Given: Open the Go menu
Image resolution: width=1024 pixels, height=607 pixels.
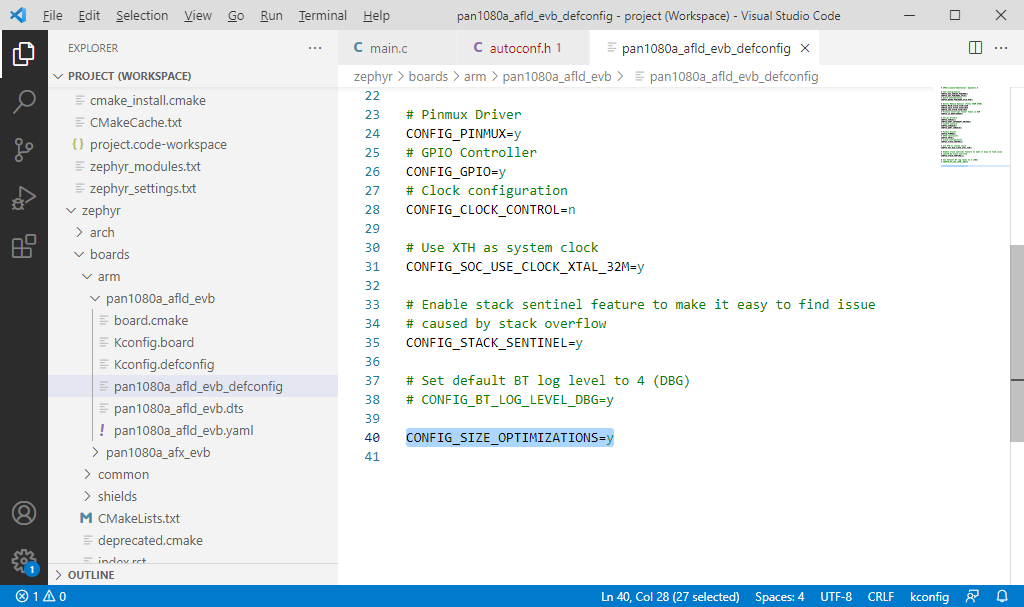Looking at the screenshot, I should tap(236, 16).
